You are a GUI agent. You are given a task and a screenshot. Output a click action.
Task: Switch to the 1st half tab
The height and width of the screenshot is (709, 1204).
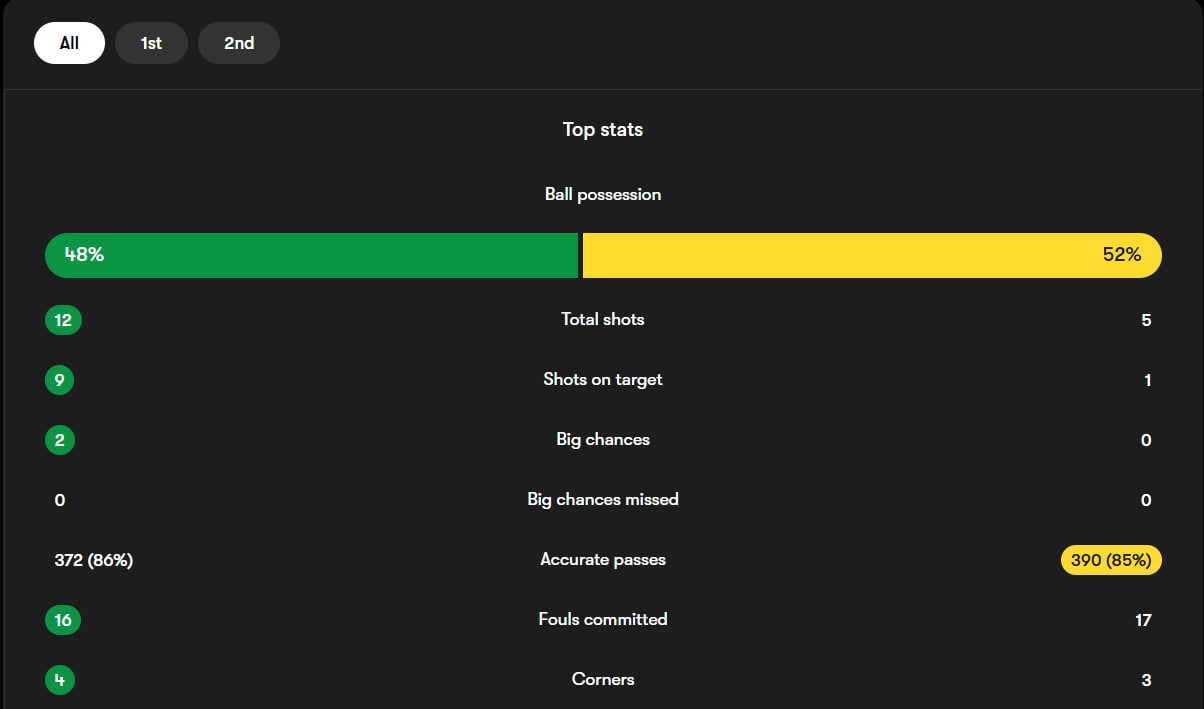(151, 43)
